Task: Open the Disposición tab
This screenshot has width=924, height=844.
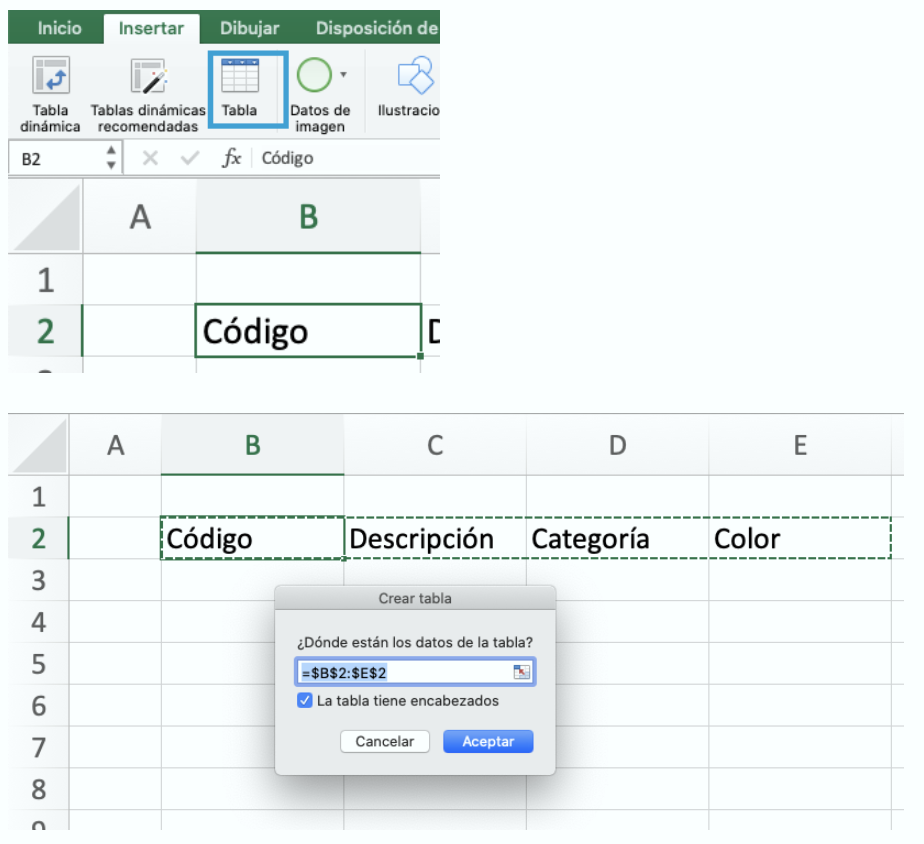Action: pos(376,28)
